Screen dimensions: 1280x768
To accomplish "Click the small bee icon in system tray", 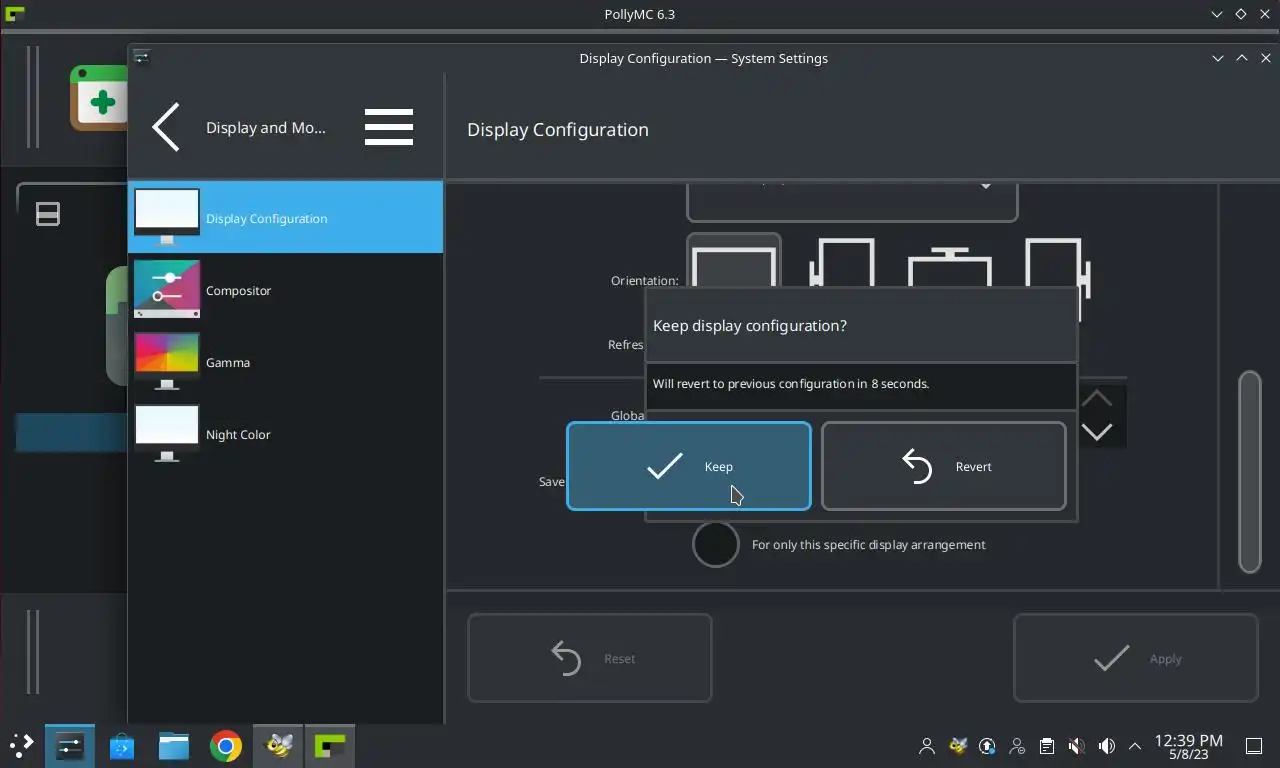I will (x=958, y=746).
